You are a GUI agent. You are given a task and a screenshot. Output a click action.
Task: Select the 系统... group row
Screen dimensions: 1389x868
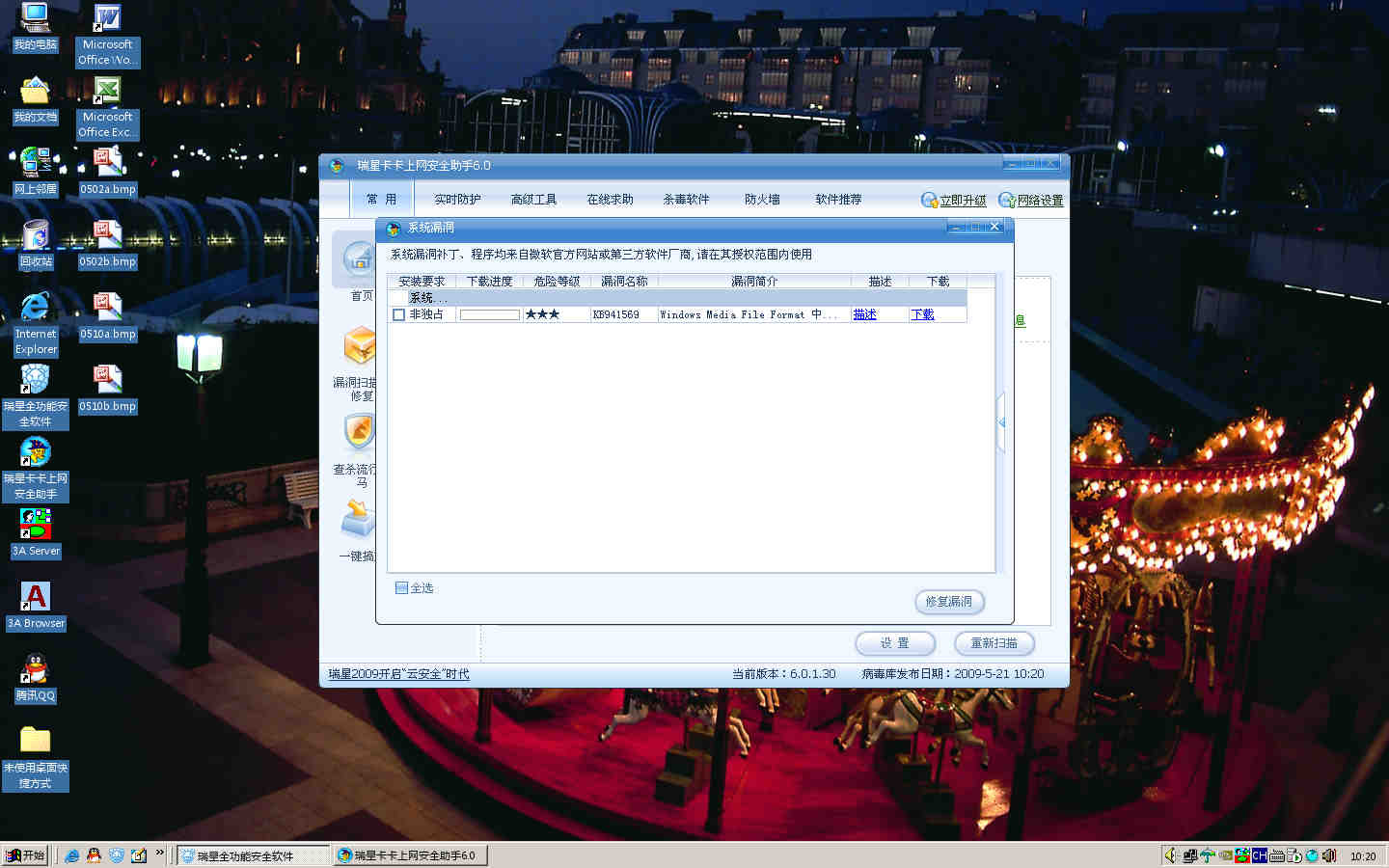pyautogui.click(x=677, y=298)
